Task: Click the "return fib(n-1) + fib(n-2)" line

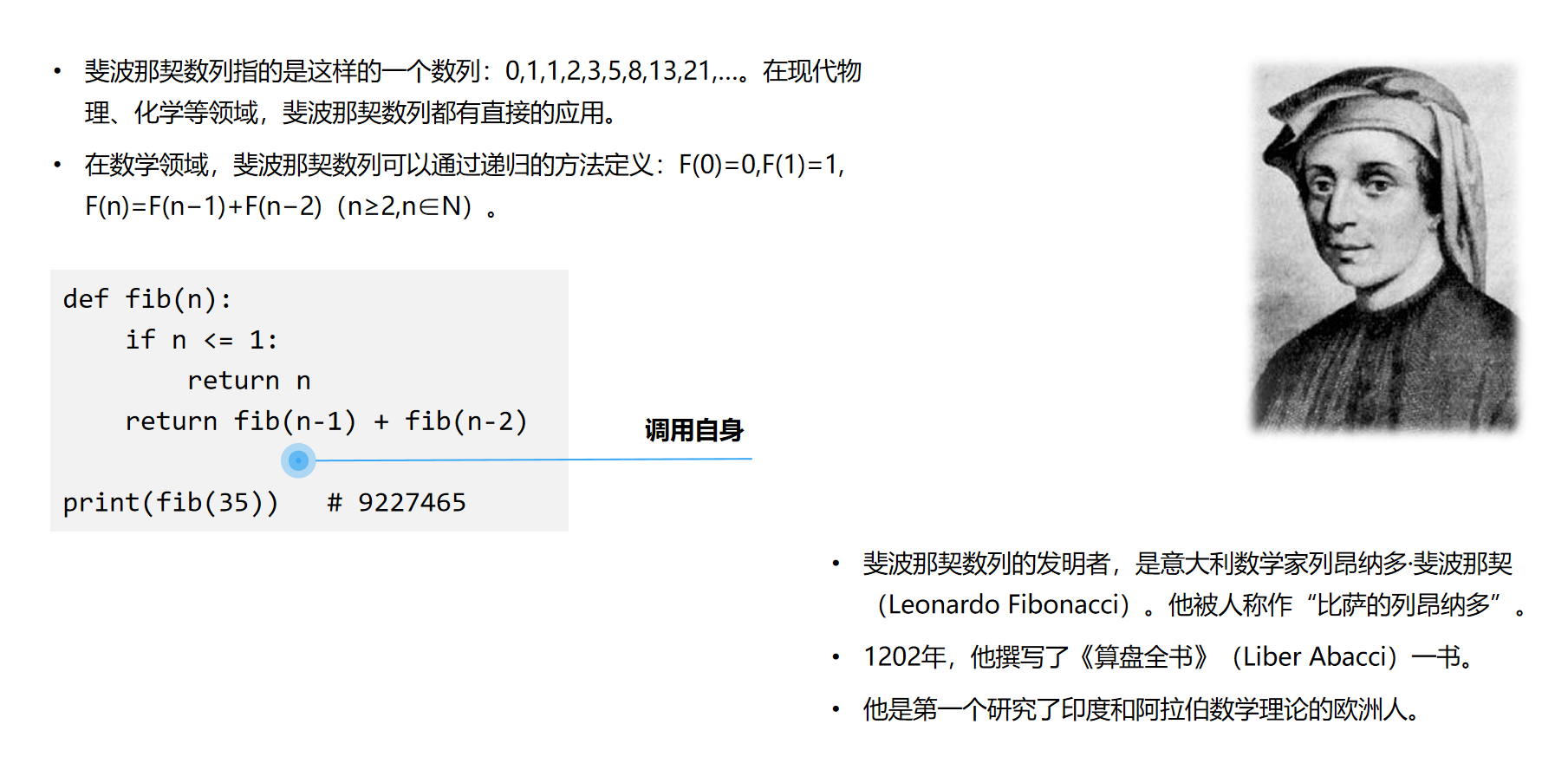Action: pos(326,421)
